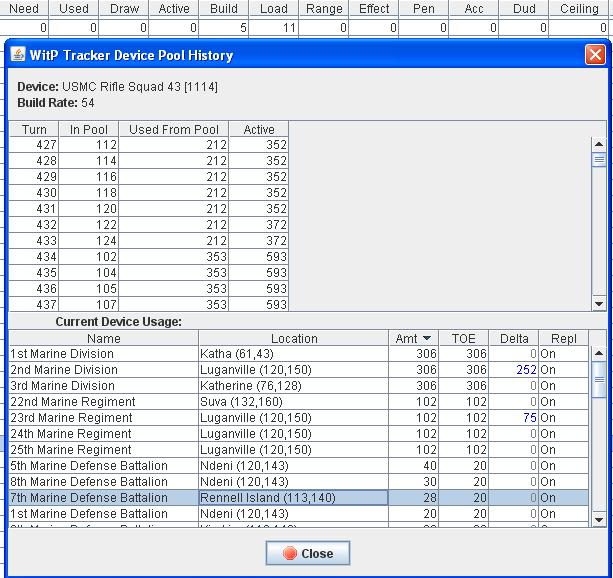Select the 24th Marine Regiment row
The image size is (613, 578).
pyautogui.click(x=299, y=434)
